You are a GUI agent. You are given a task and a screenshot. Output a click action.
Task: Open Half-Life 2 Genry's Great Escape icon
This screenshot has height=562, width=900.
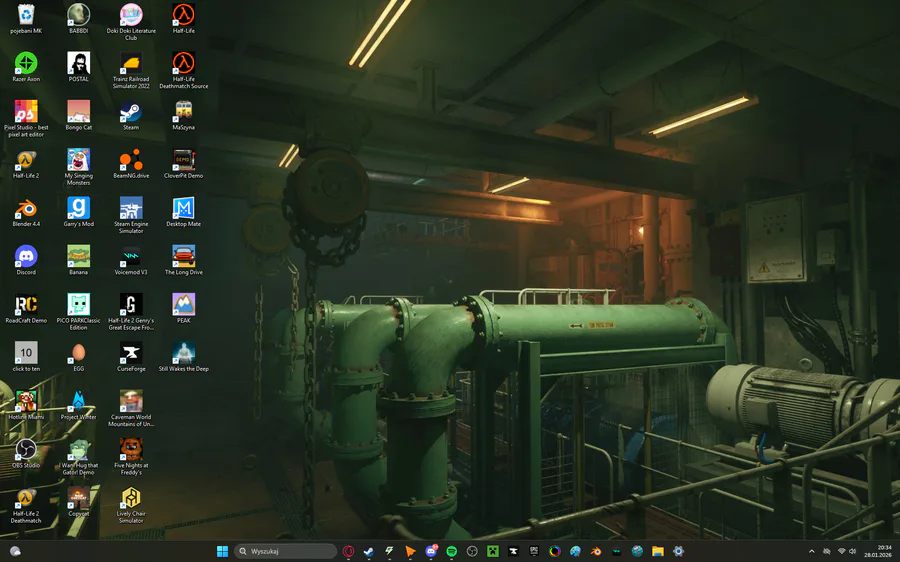point(131,312)
